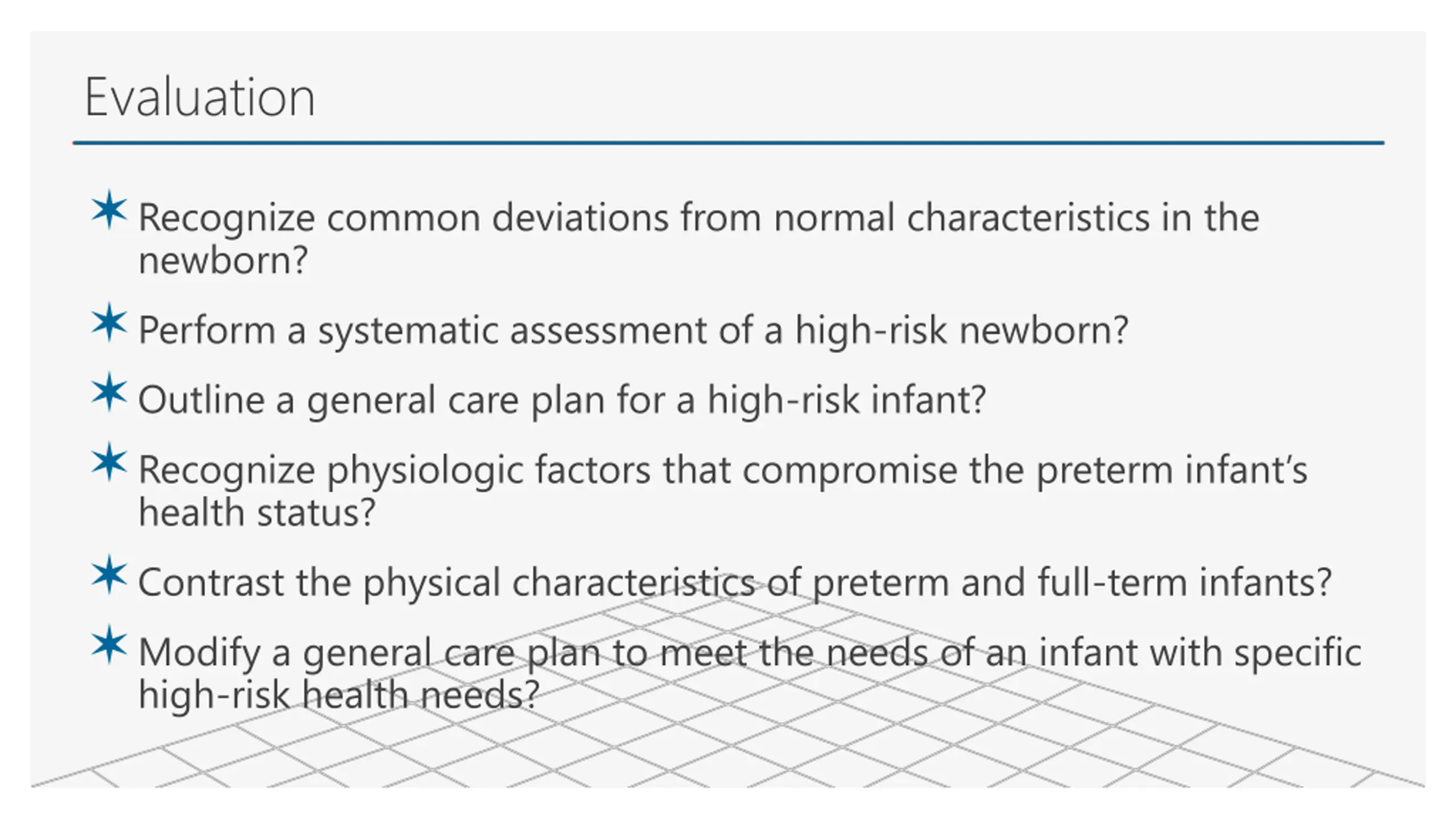This screenshot has width=1456, height=819.
Task: Click the star bullet beside 'Recognize common deviations'
Action: pos(109,210)
